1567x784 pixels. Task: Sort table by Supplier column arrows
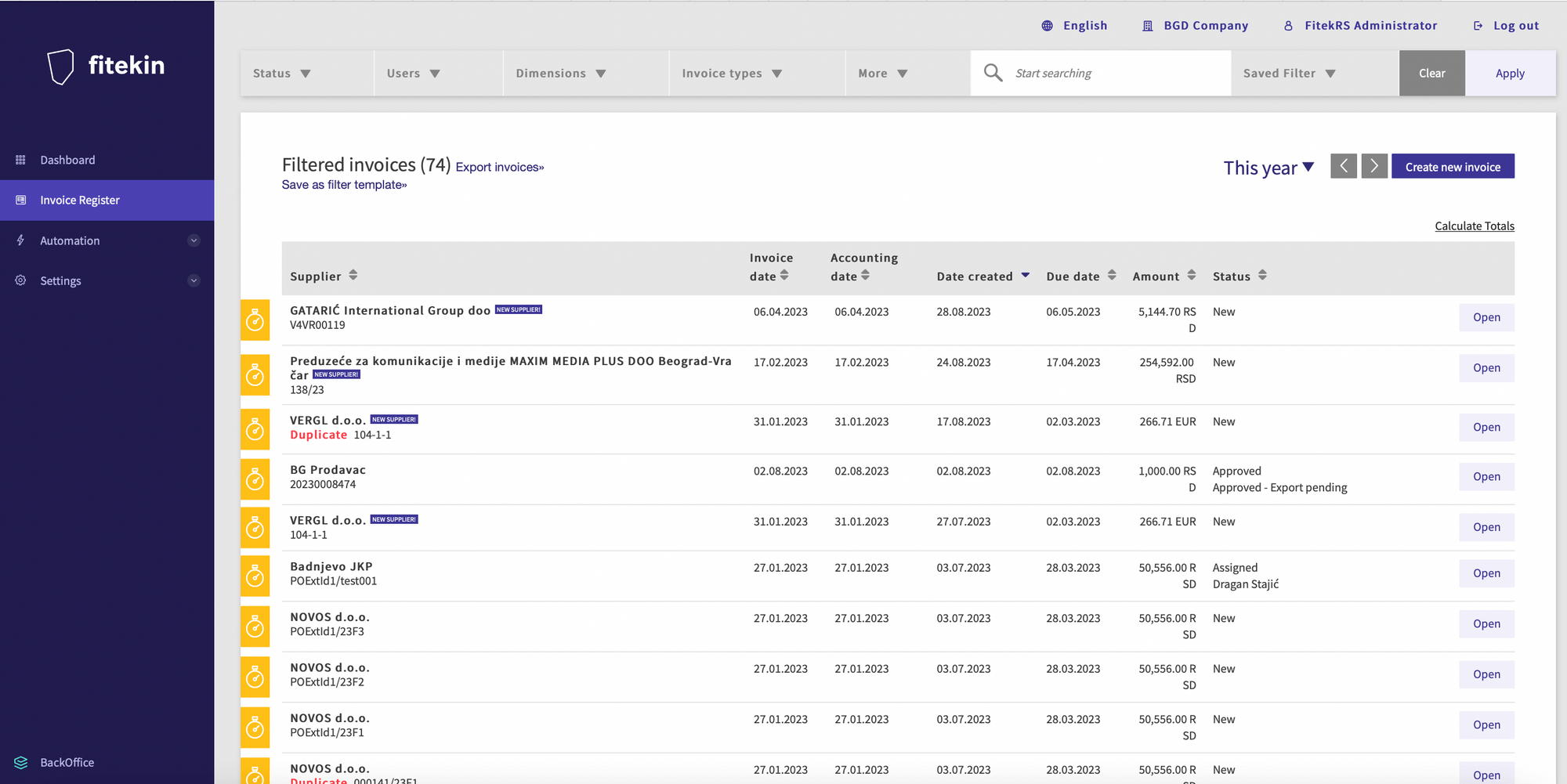coord(353,275)
